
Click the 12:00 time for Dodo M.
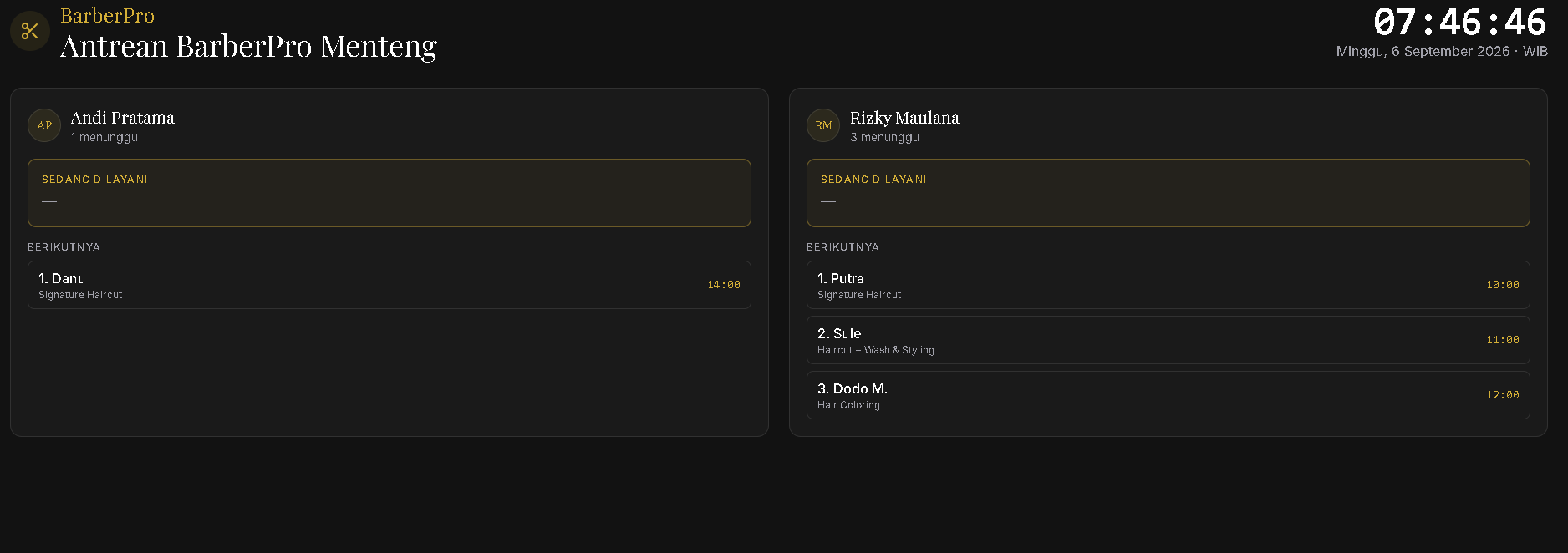(x=1503, y=395)
